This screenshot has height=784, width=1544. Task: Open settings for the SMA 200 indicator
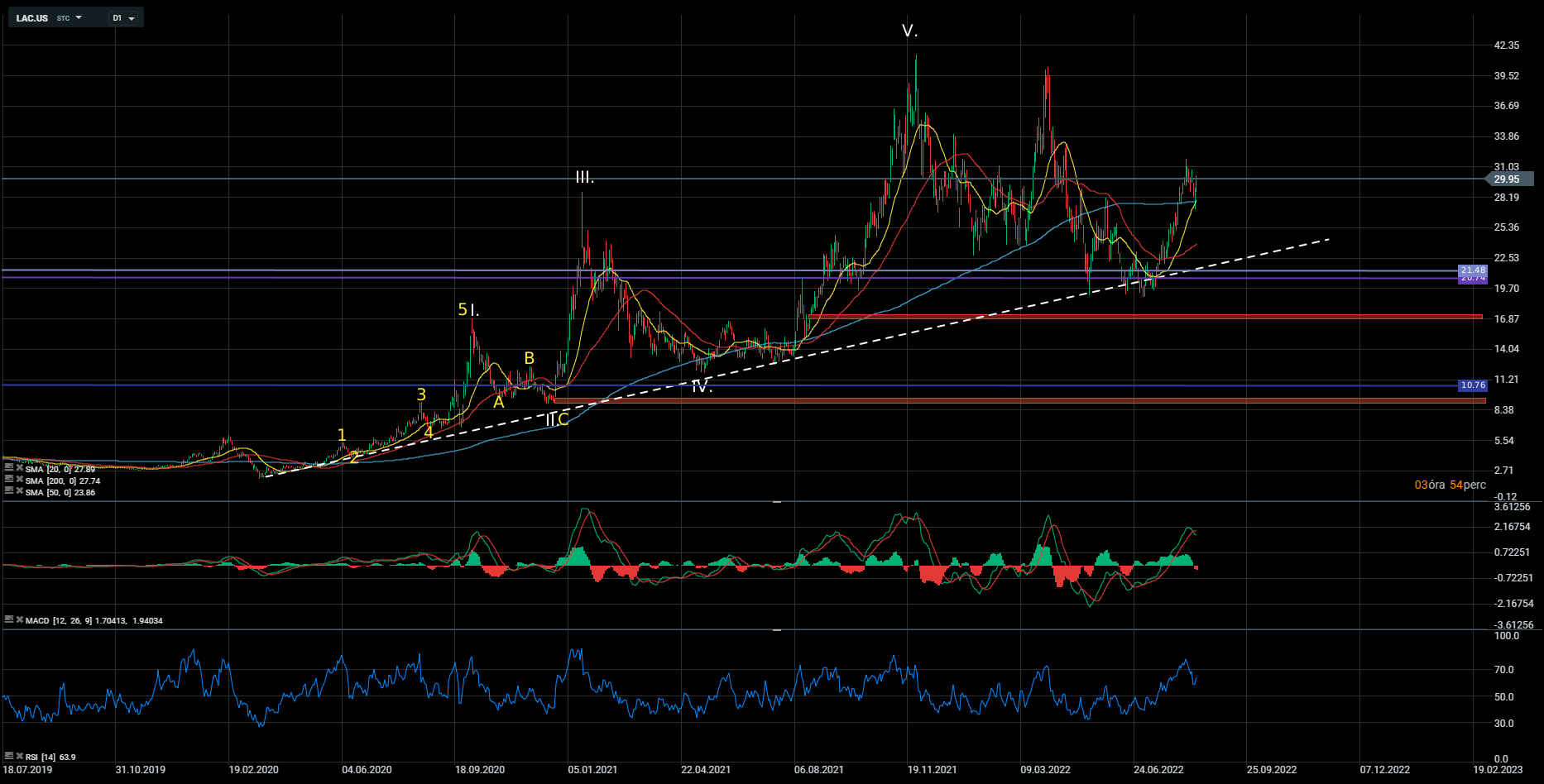(x=9, y=480)
